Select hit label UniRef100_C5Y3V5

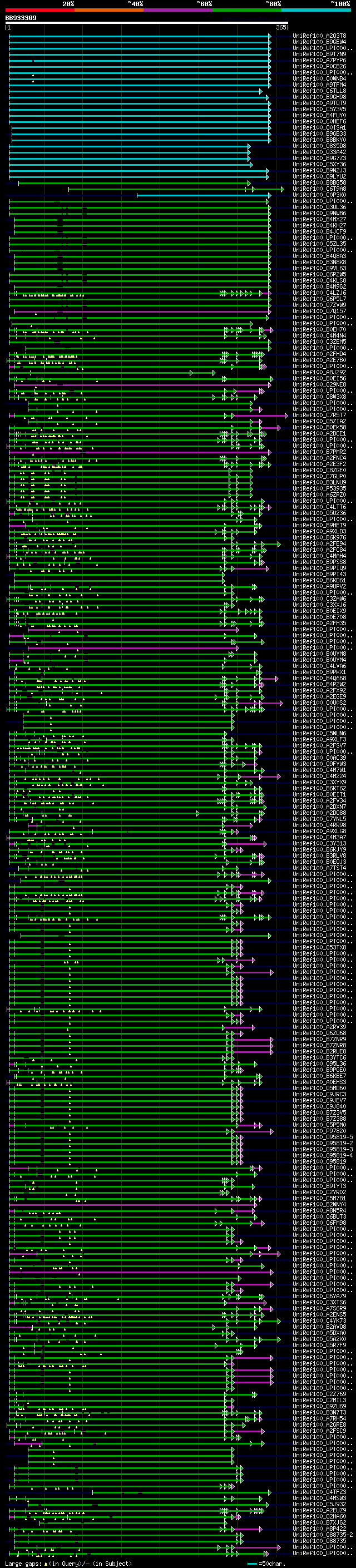coord(319,109)
